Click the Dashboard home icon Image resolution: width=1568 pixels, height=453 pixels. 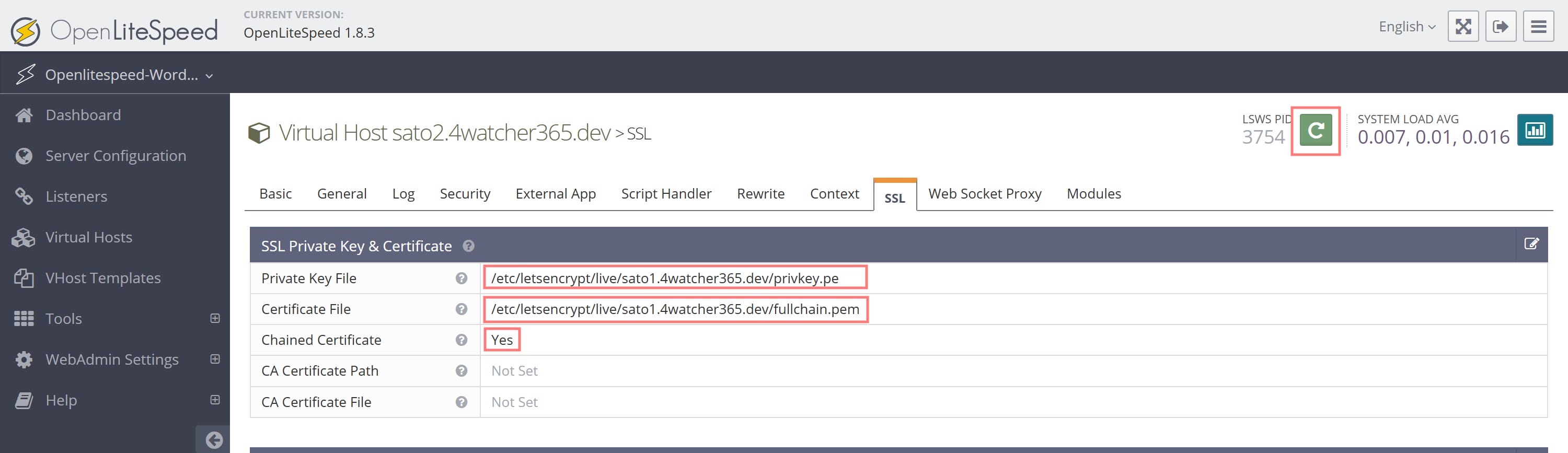click(x=24, y=114)
